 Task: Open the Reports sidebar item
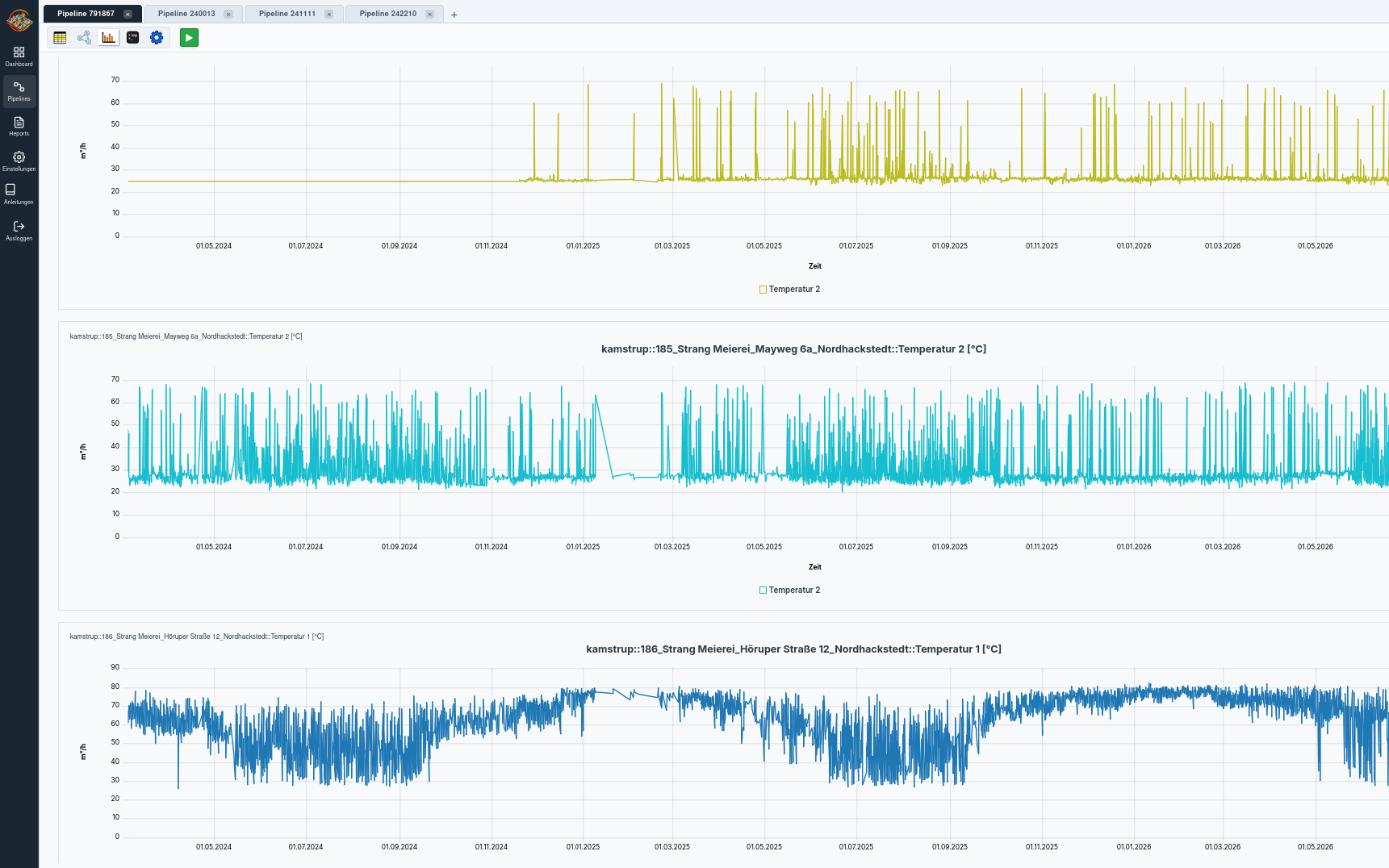[19, 126]
